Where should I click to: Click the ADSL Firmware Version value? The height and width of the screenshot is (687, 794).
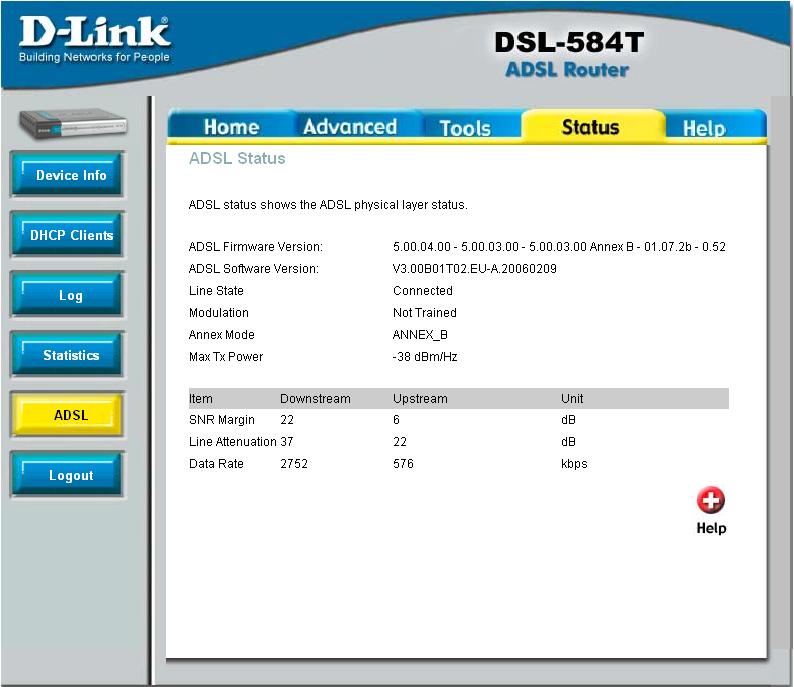coord(559,247)
